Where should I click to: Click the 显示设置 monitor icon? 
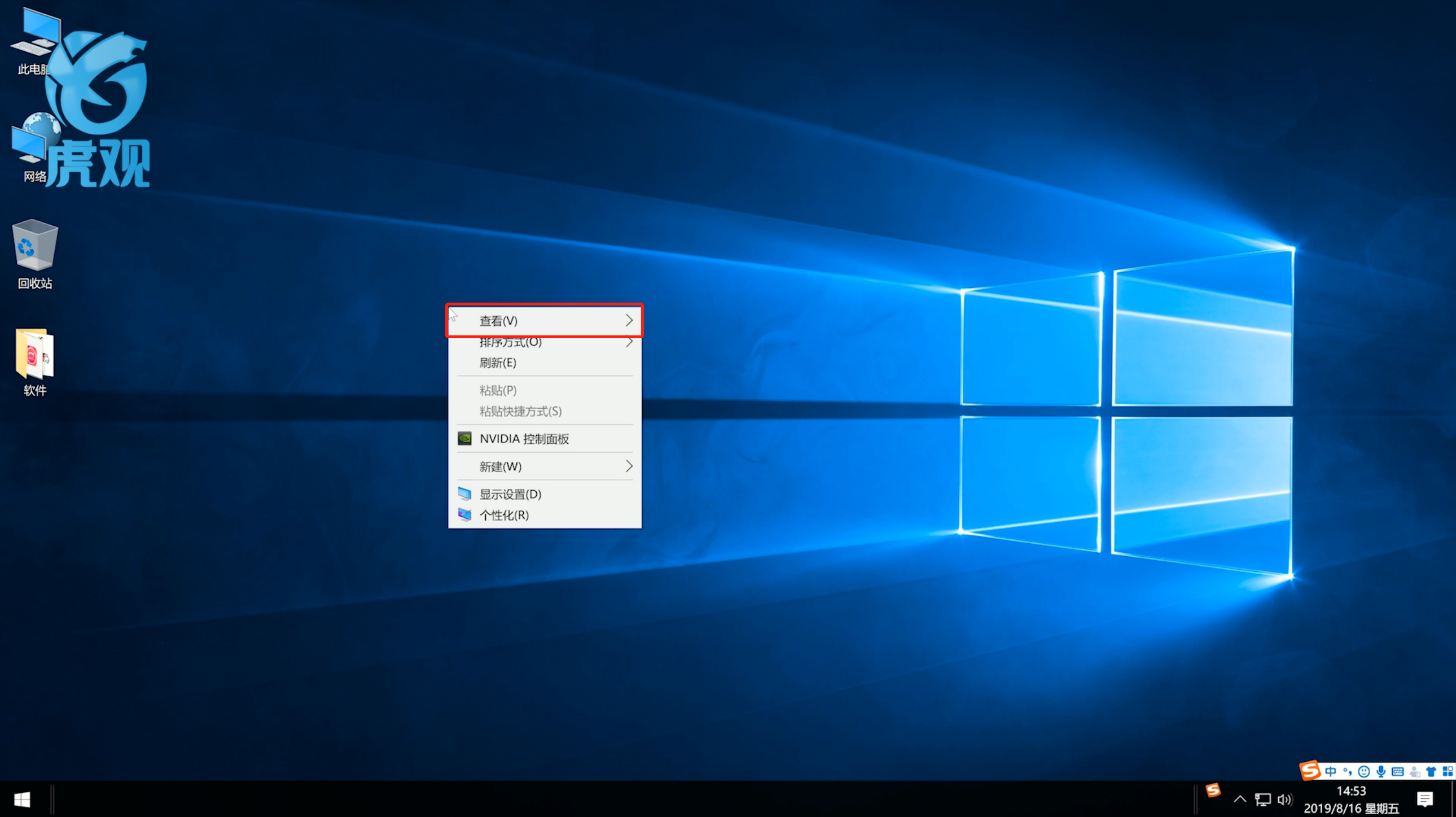click(464, 494)
